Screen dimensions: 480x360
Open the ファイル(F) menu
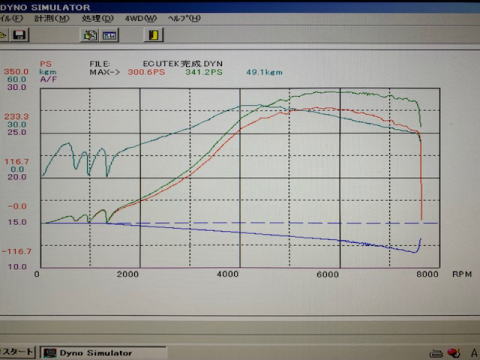(11, 18)
